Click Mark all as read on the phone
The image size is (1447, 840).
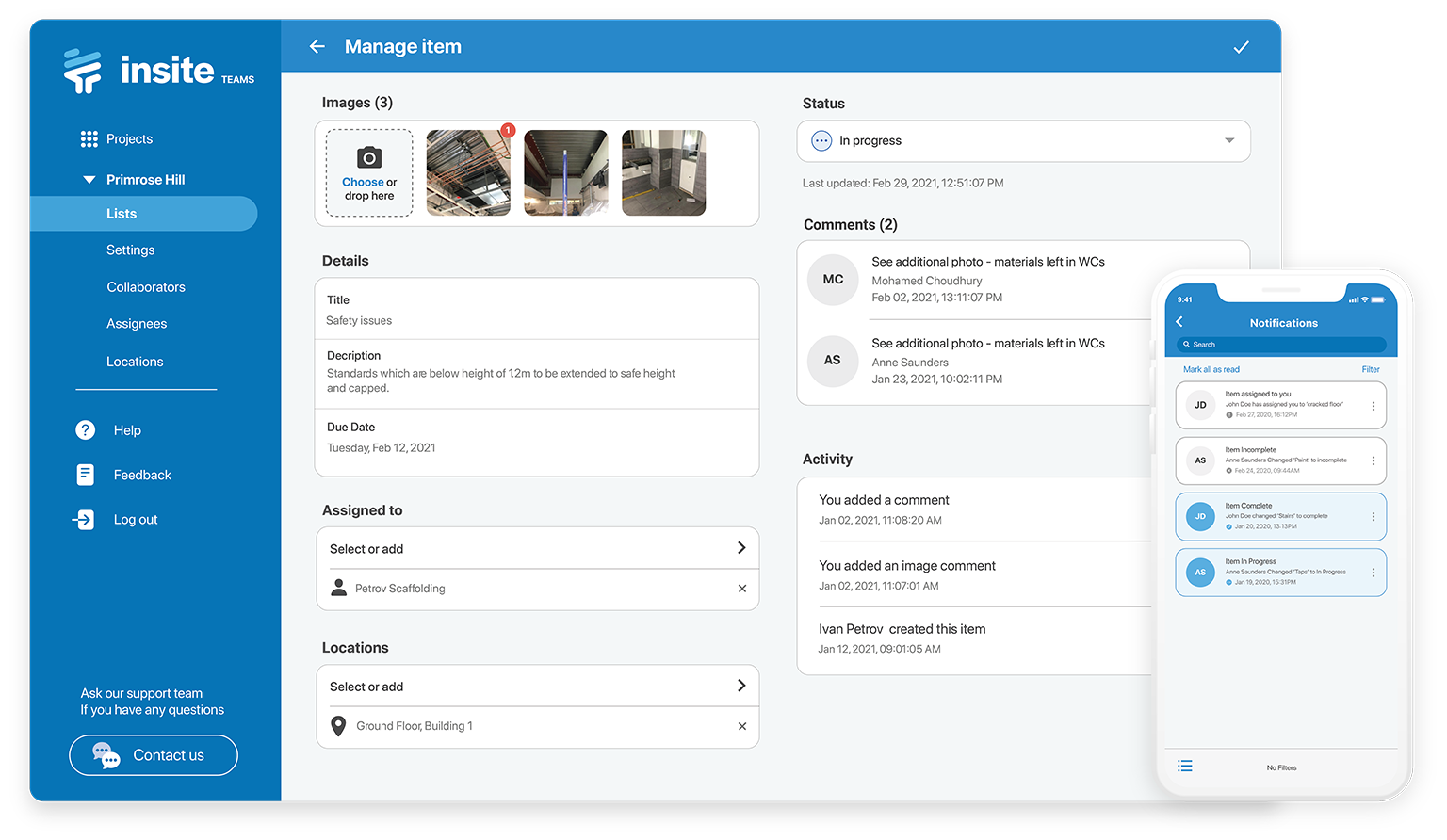click(x=1211, y=369)
